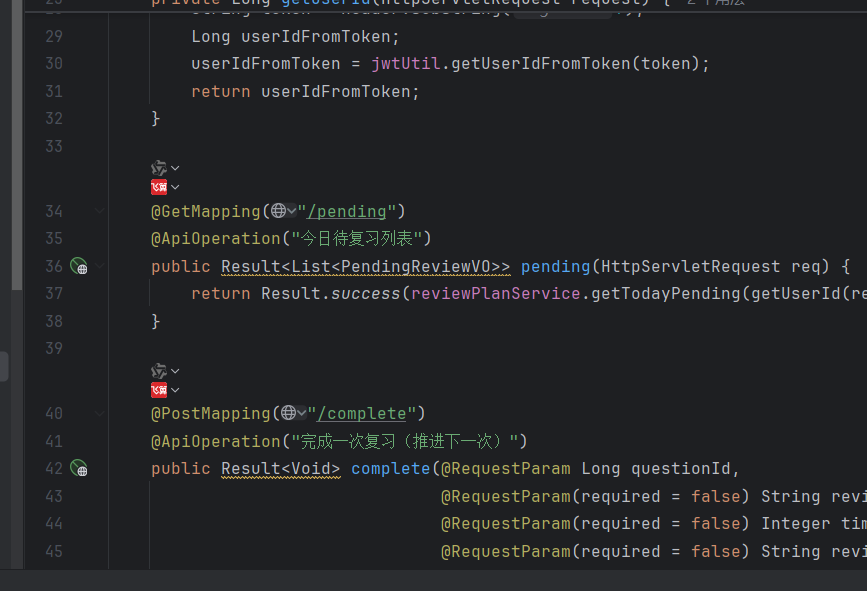Click the "今日待复习列表" string

[357, 239]
